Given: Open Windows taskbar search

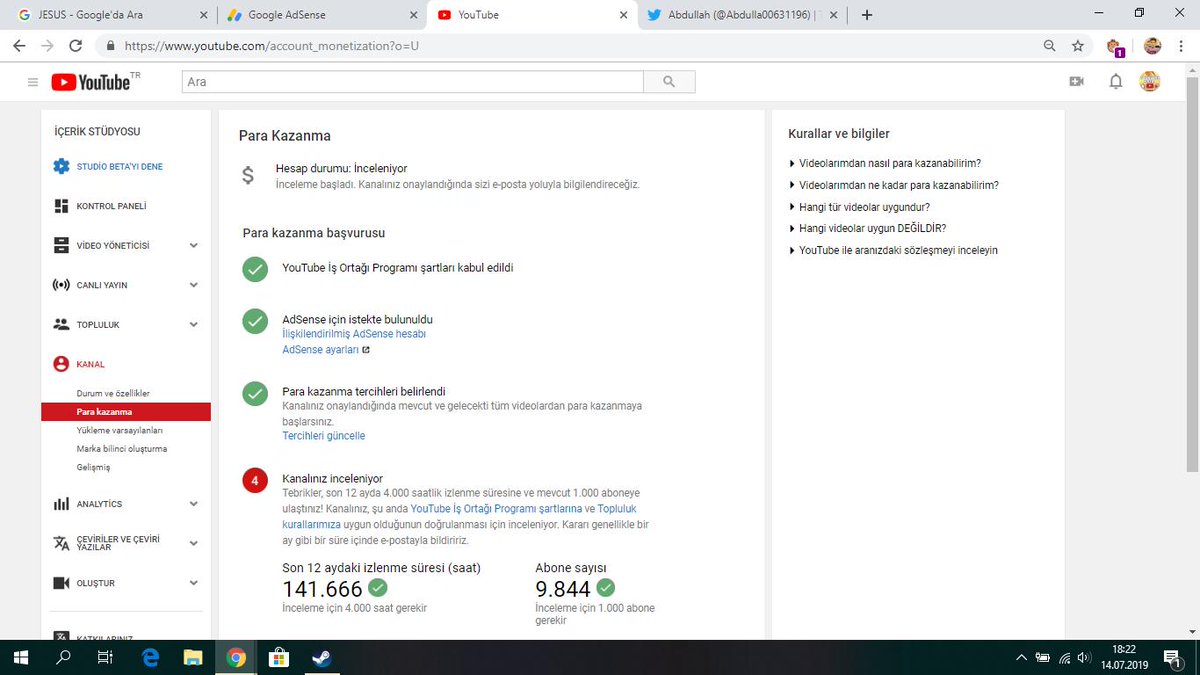Looking at the screenshot, I should pos(63,657).
